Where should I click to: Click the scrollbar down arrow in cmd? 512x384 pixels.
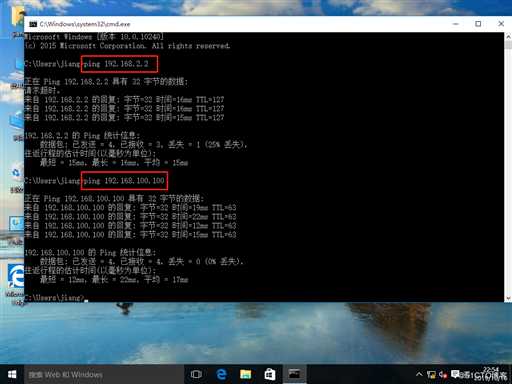508,298
